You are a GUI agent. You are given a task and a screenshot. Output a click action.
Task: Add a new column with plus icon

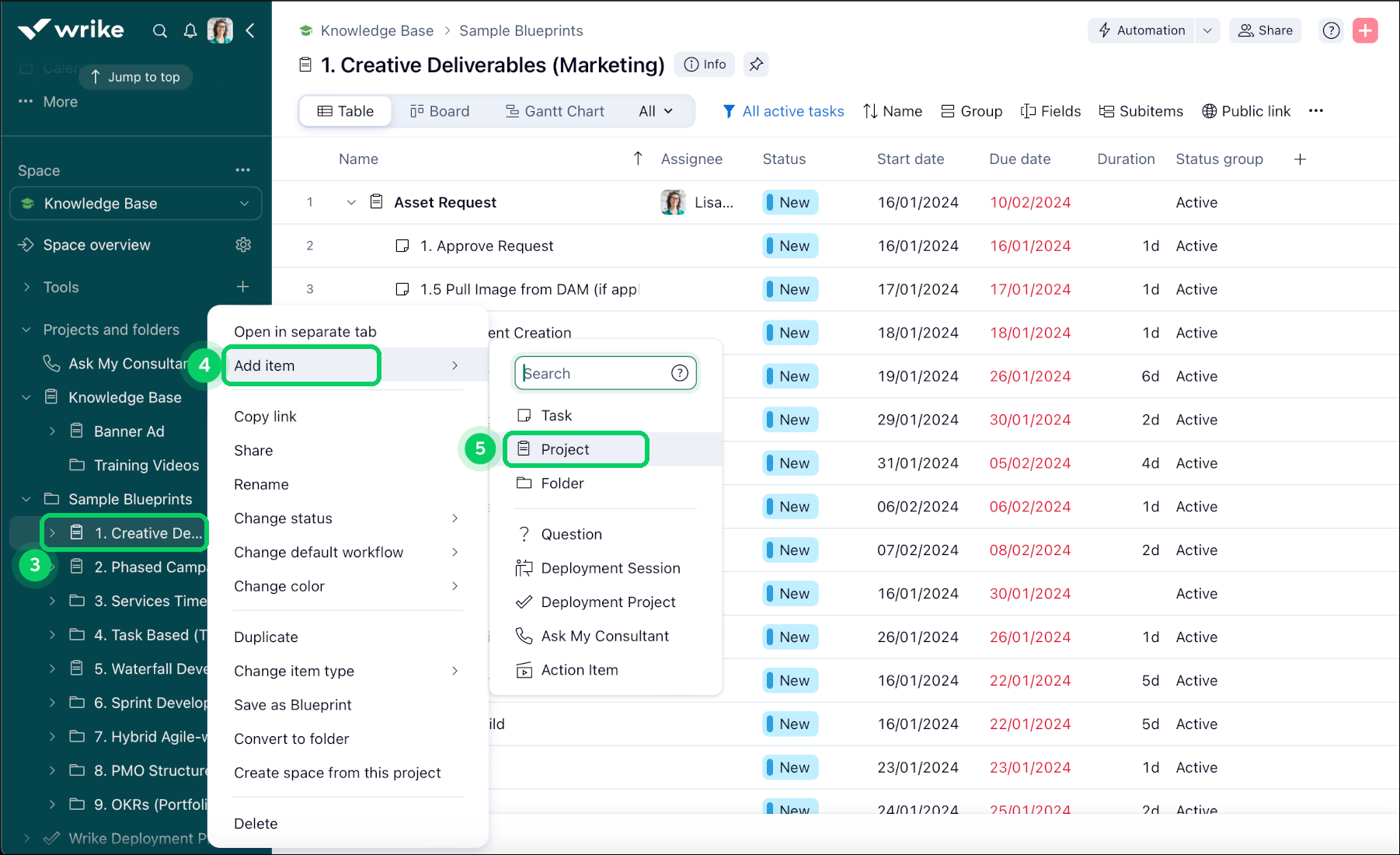click(1300, 159)
